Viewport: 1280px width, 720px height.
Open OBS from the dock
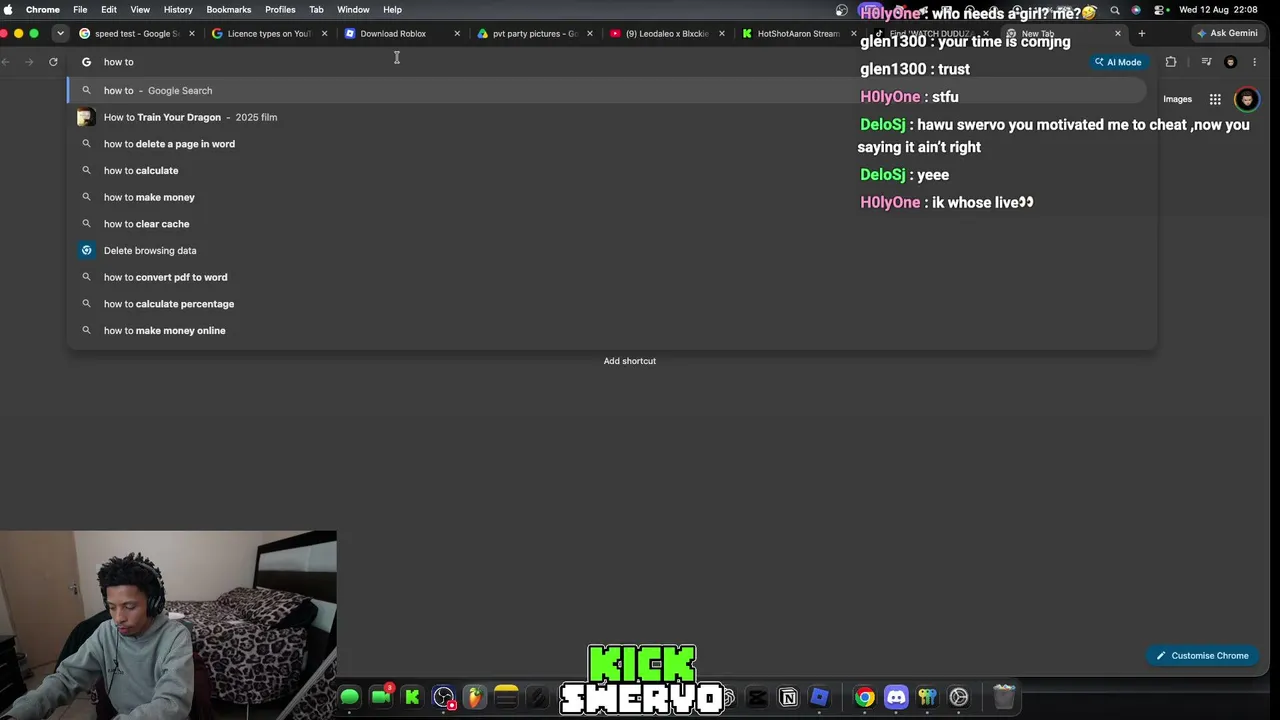(443, 697)
